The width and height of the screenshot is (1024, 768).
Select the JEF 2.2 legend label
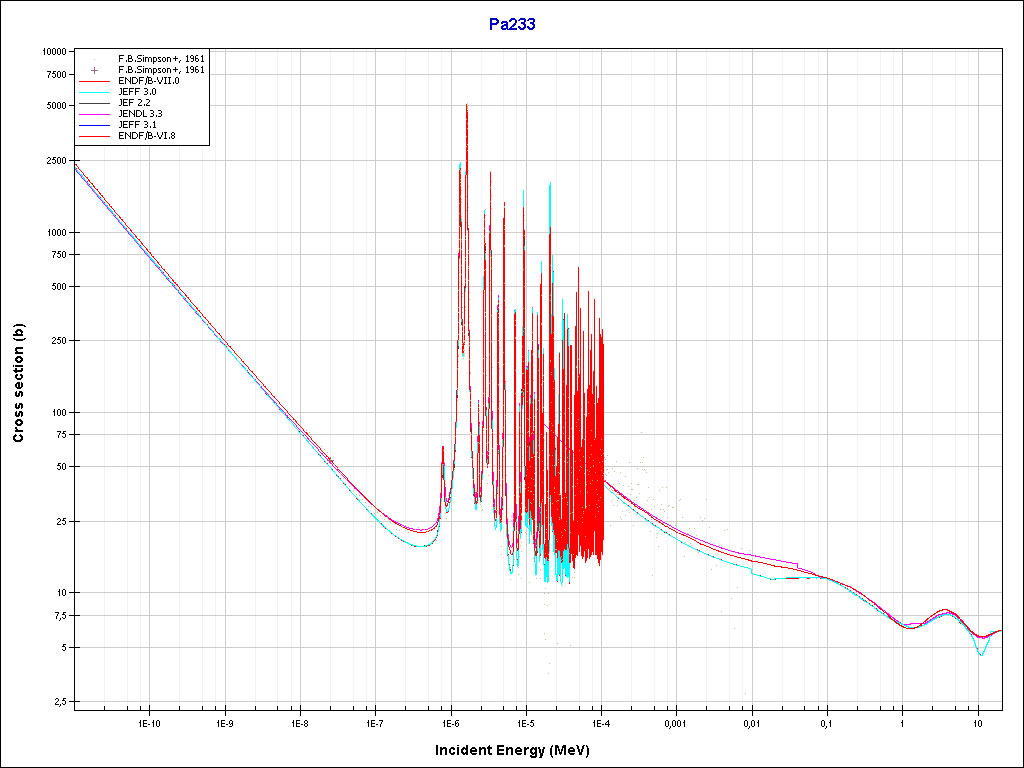[x=134, y=103]
